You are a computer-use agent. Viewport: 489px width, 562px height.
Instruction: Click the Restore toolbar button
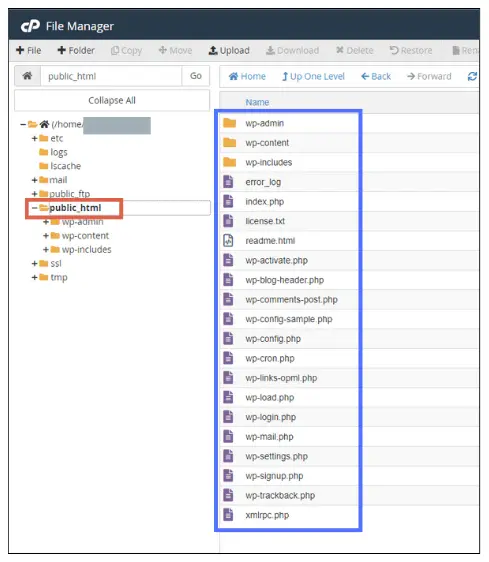[411, 51]
